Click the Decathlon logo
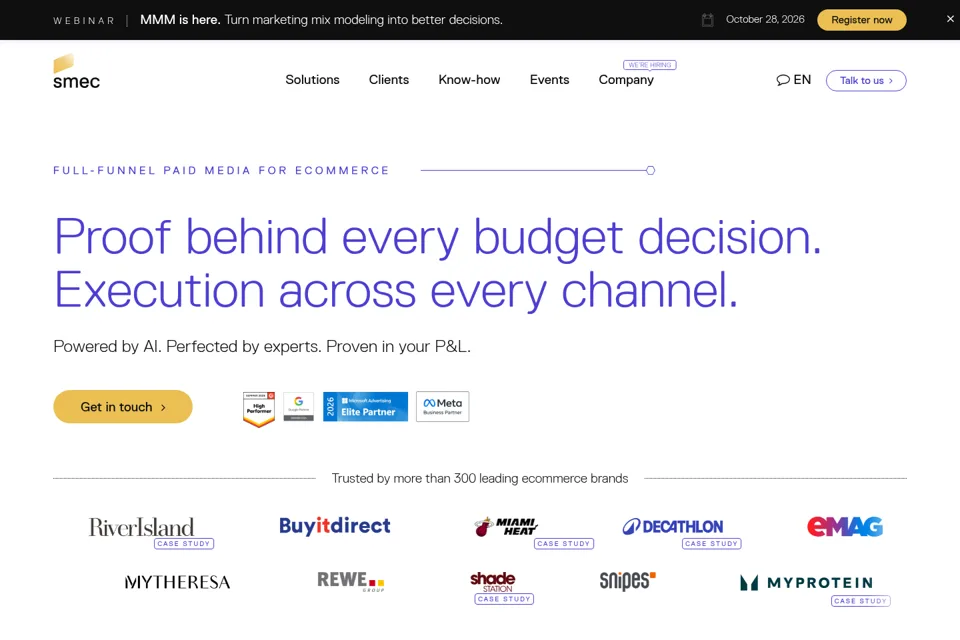The height and width of the screenshot is (640, 960). 673,526
